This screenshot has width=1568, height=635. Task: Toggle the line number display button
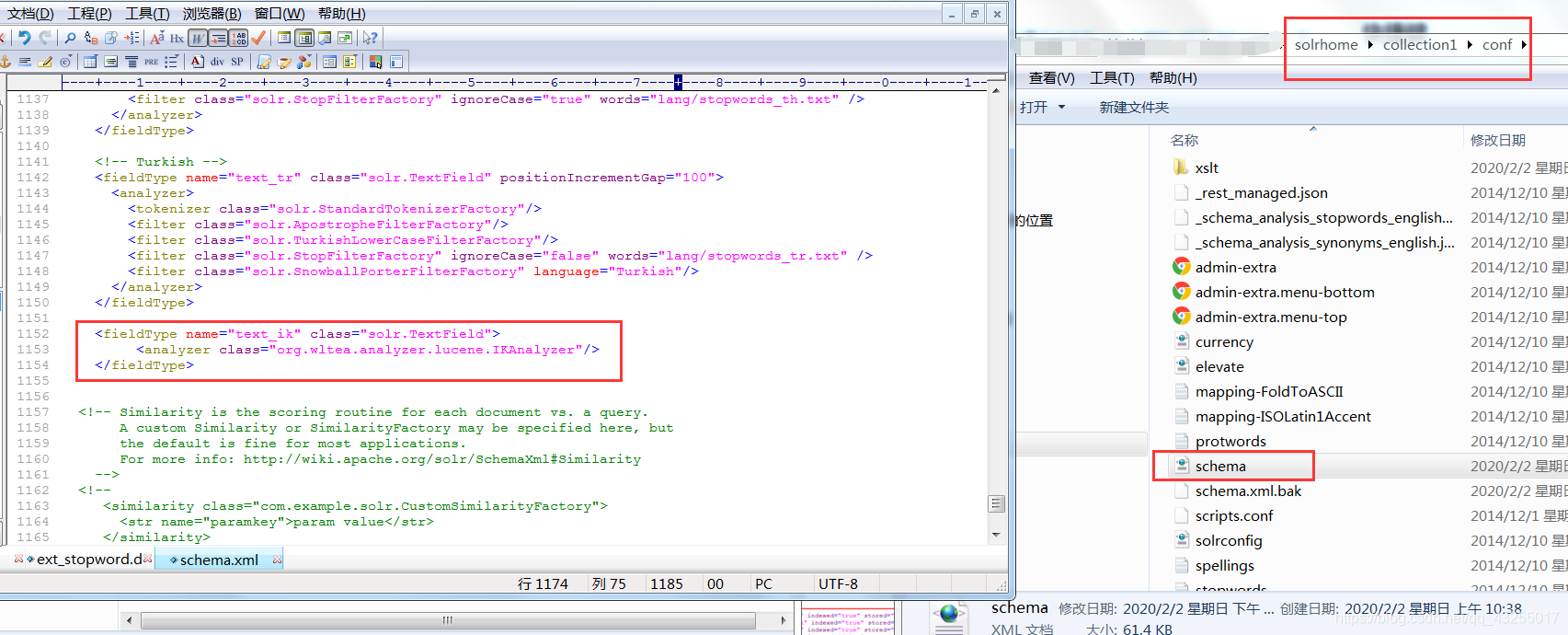[238, 38]
